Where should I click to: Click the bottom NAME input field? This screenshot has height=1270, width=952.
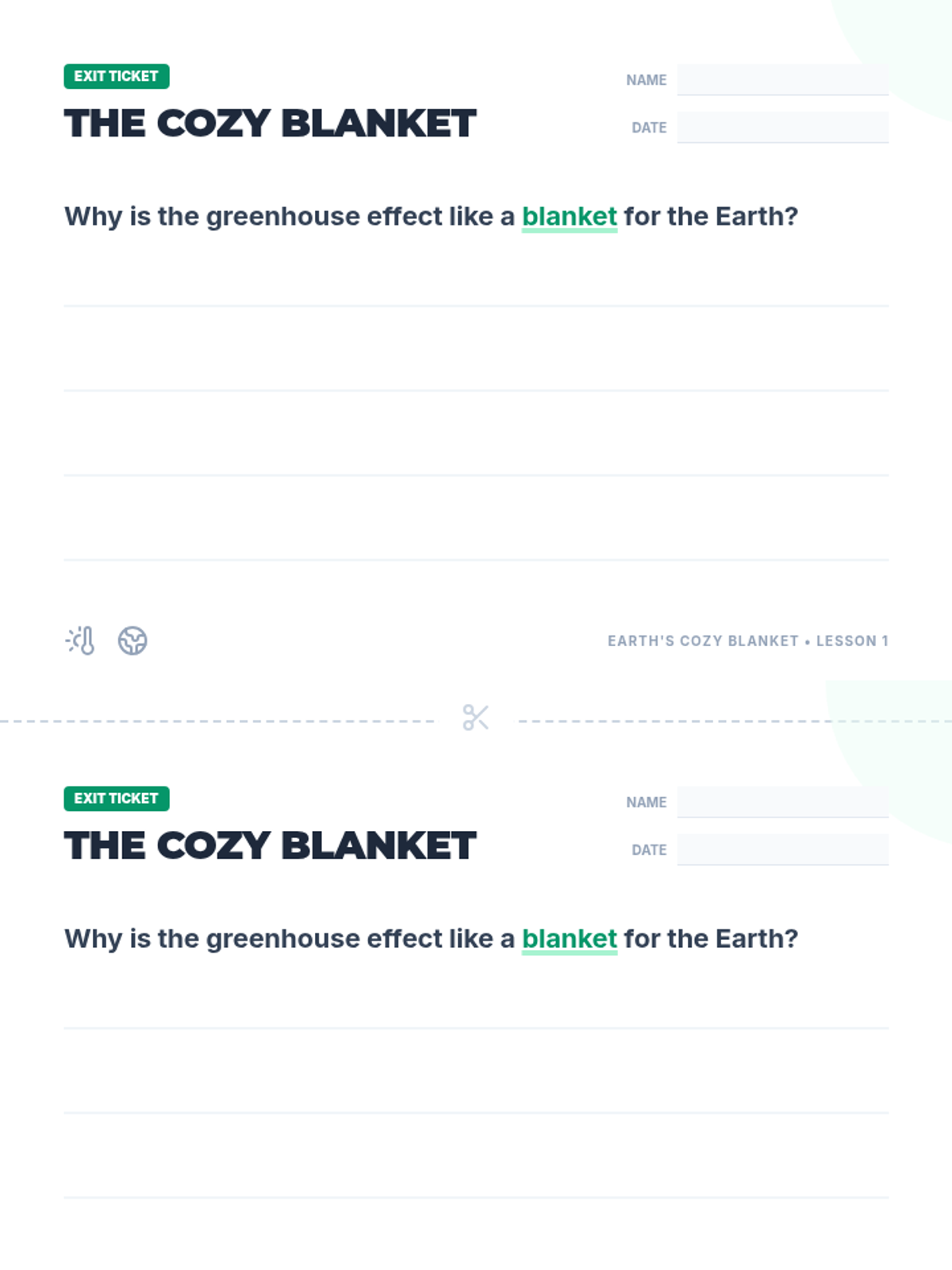(x=783, y=802)
